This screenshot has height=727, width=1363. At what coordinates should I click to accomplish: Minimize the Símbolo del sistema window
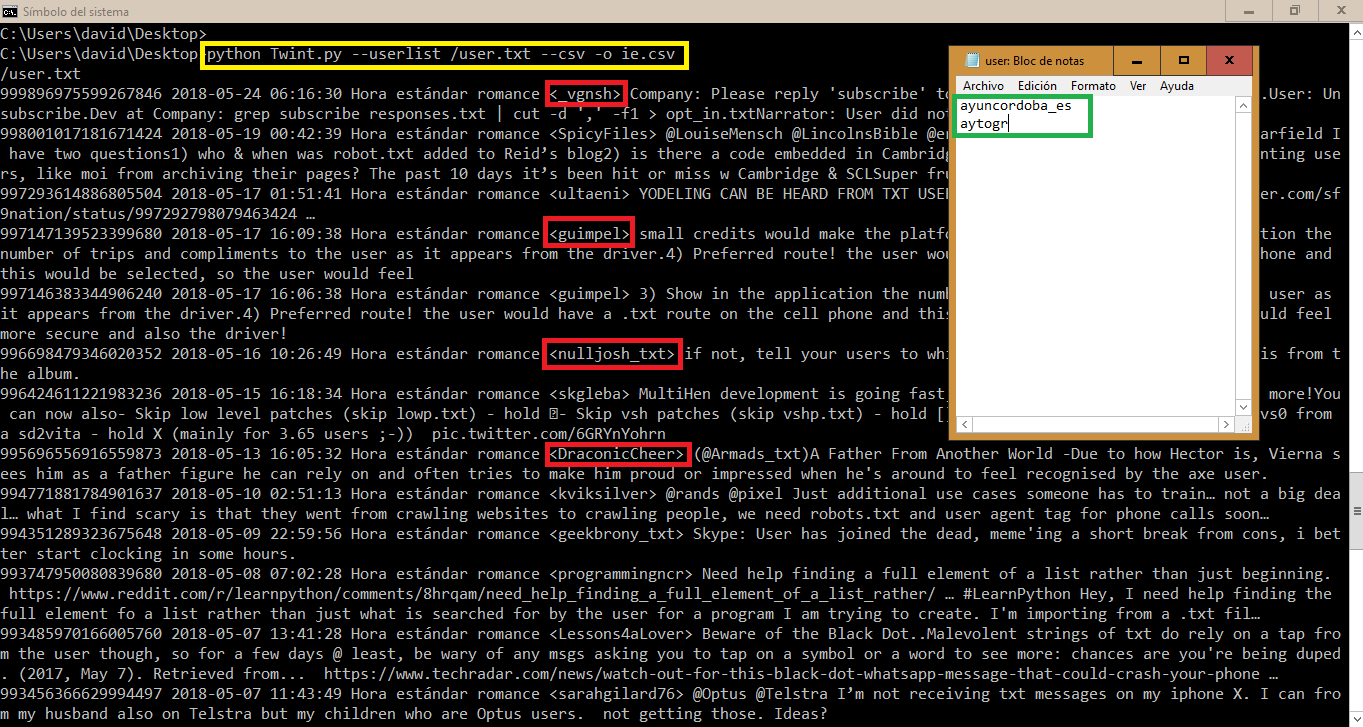pyautogui.click(x=1249, y=10)
